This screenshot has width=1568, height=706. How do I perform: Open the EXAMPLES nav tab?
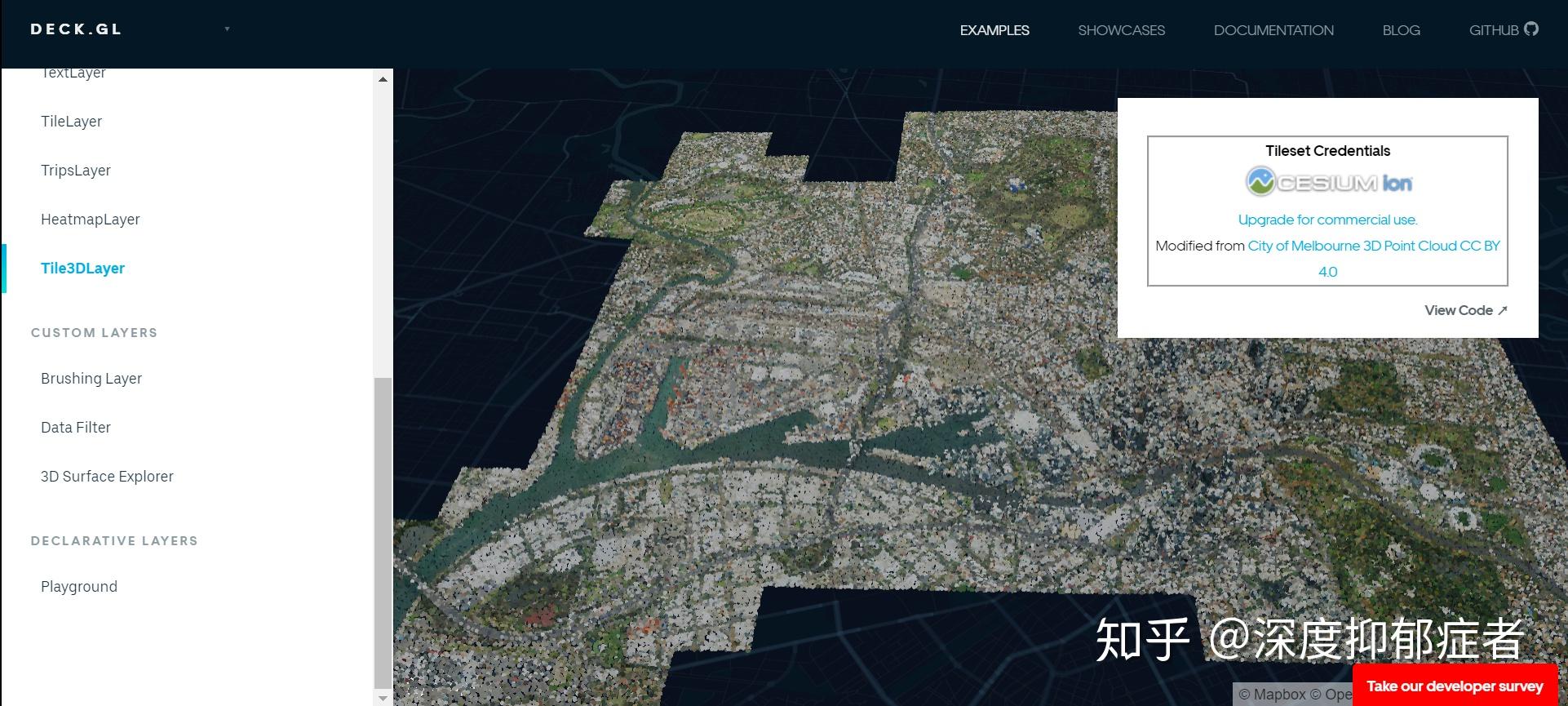[994, 30]
